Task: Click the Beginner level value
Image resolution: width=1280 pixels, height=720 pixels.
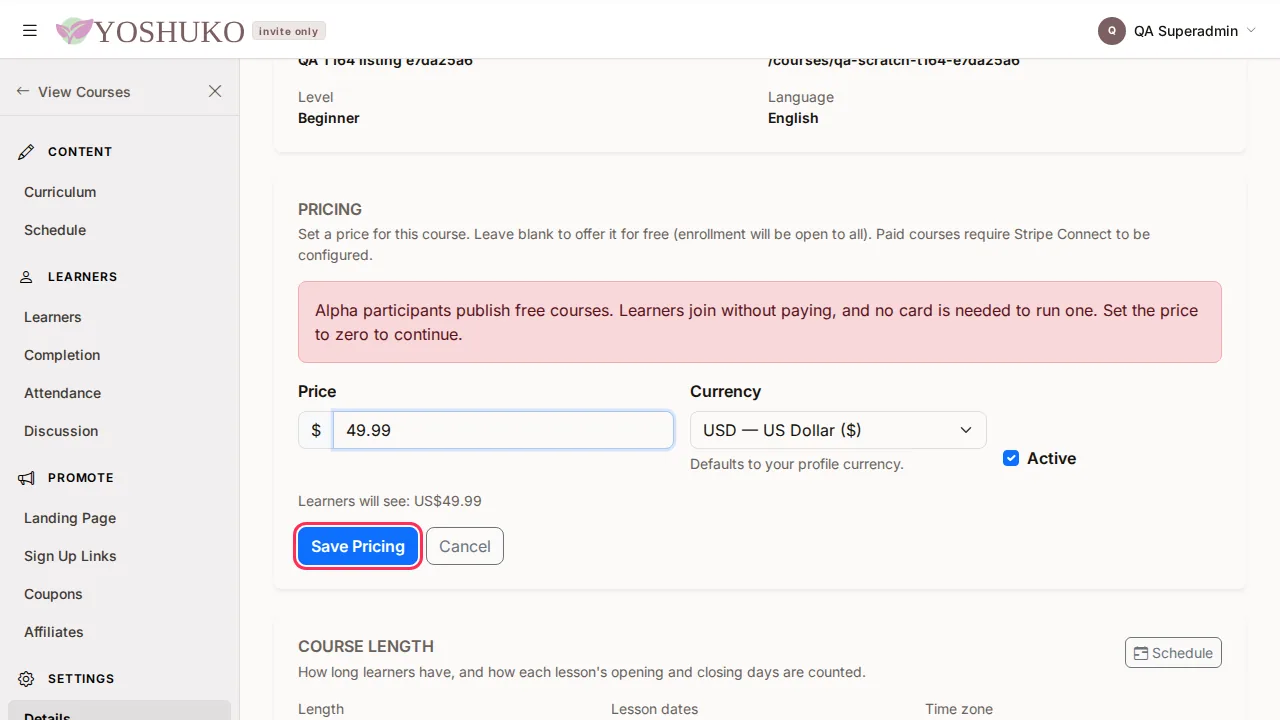Action: (329, 118)
